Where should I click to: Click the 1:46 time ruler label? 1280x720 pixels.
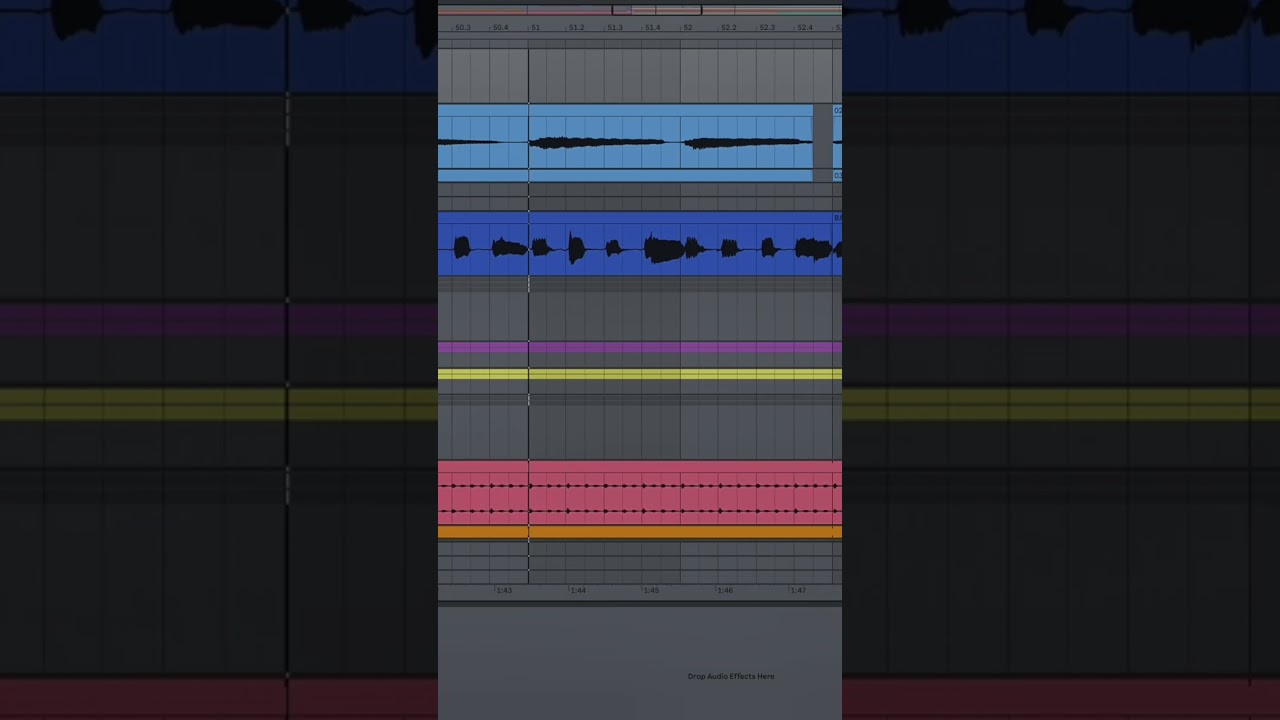click(x=725, y=591)
